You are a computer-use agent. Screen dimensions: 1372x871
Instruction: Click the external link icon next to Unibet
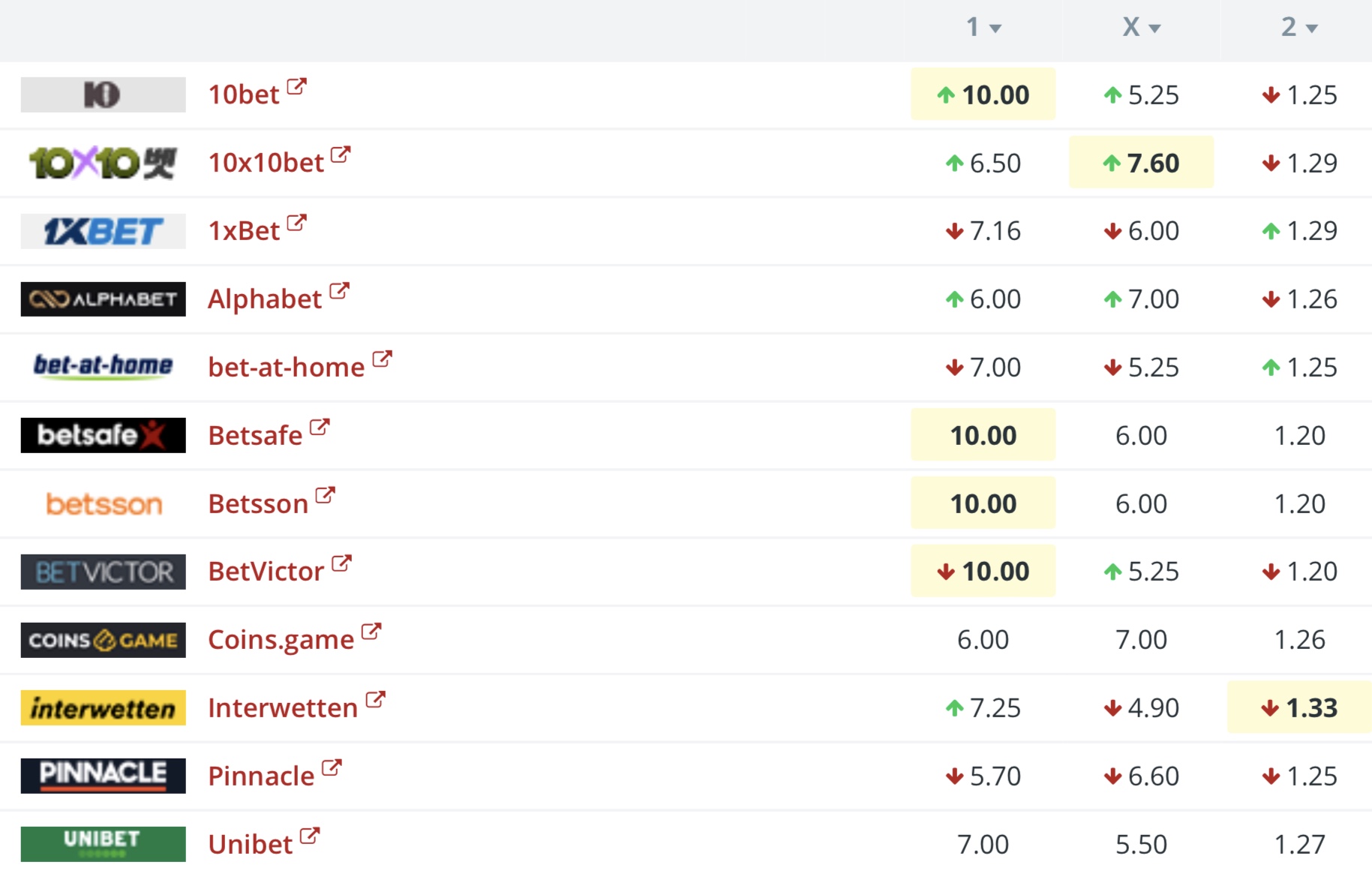pos(310,836)
